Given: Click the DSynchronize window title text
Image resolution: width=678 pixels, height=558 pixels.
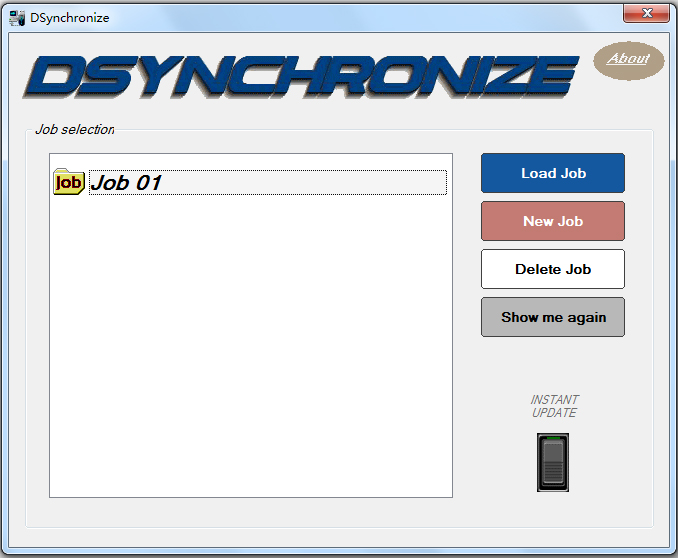Looking at the screenshot, I should [x=70, y=17].
